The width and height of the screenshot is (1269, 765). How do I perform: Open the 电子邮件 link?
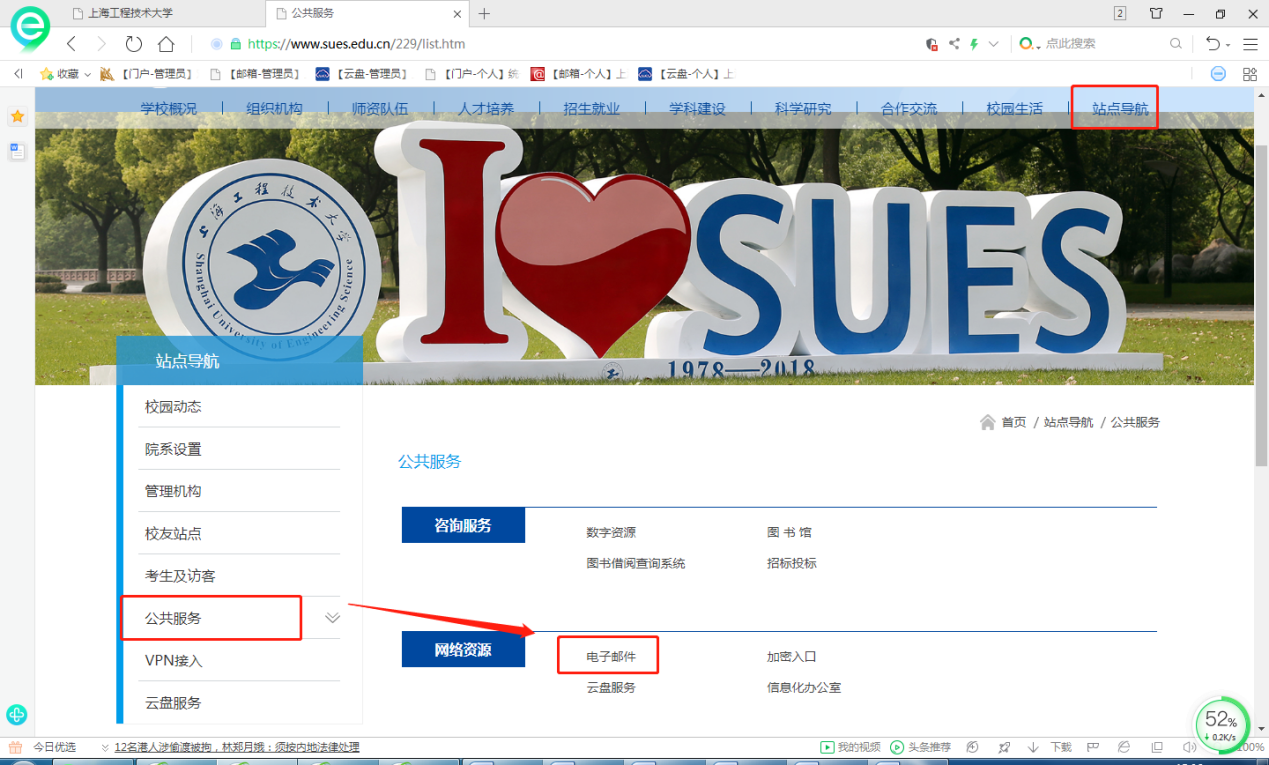click(x=611, y=657)
